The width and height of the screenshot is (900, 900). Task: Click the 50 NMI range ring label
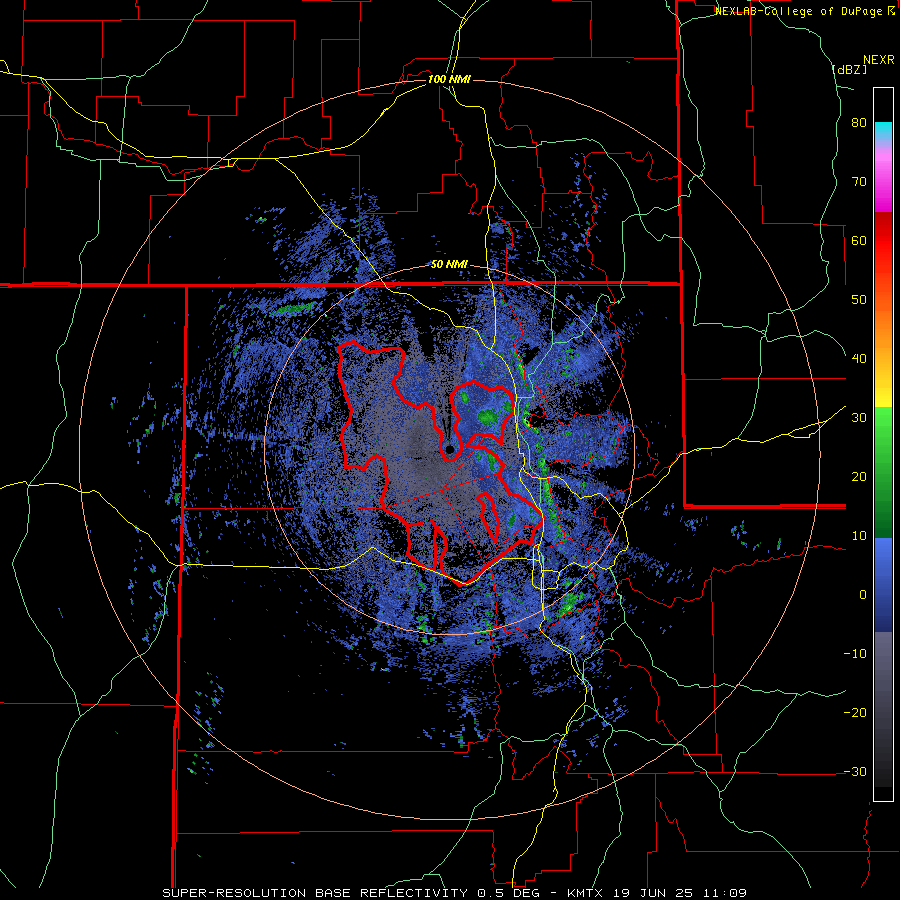pyautogui.click(x=449, y=264)
